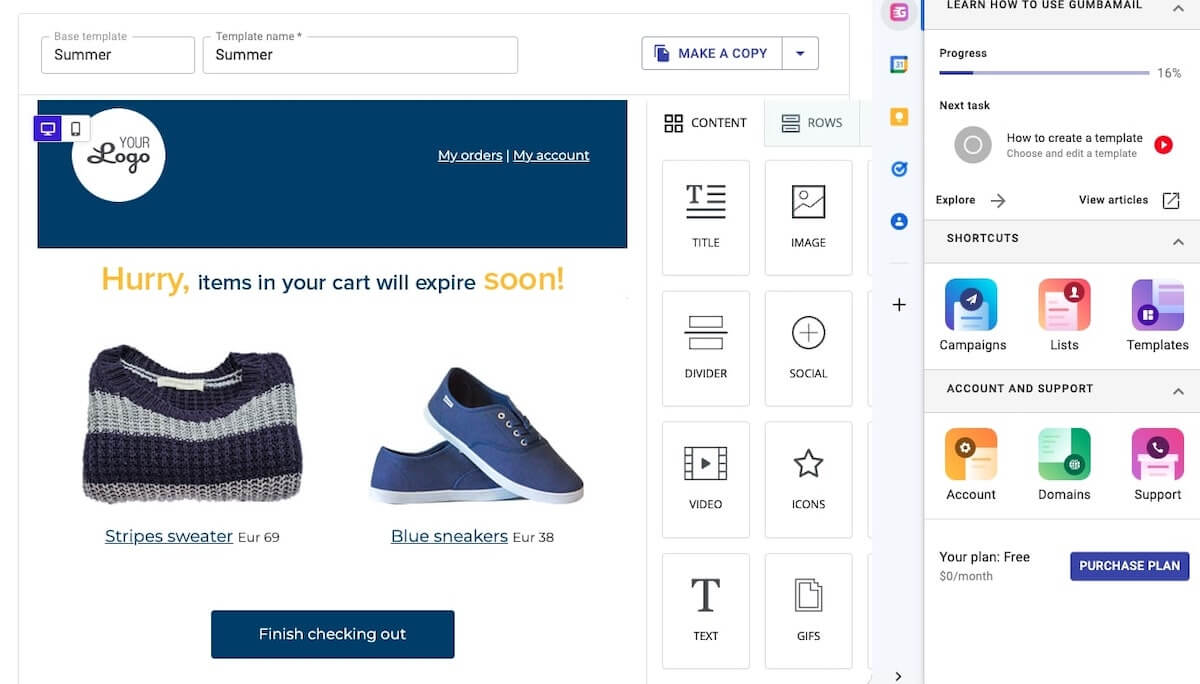
Task: Collapse the Shortcuts section
Action: tap(1178, 241)
